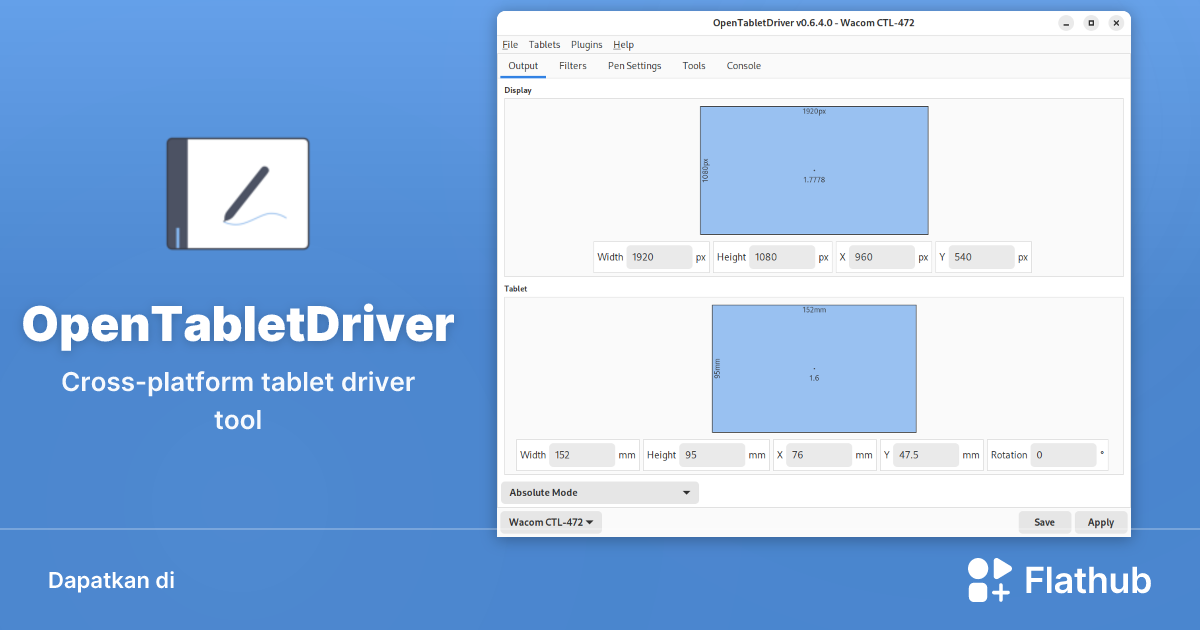
Task: Click the display Y offset field
Action: (x=980, y=257)
